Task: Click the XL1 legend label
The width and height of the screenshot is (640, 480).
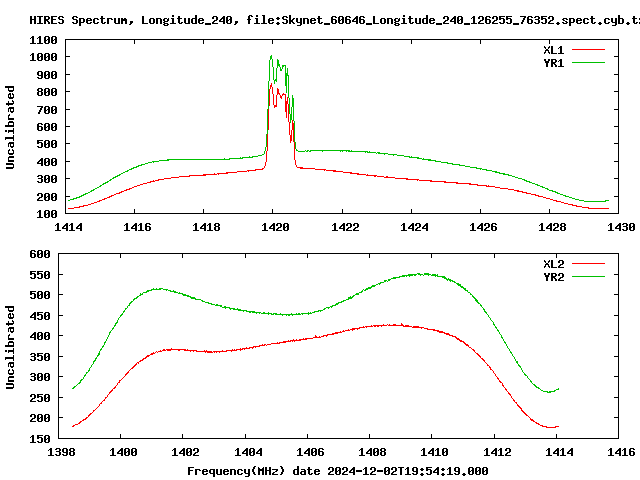Action: pyautogui.click(x=553, y=50)
